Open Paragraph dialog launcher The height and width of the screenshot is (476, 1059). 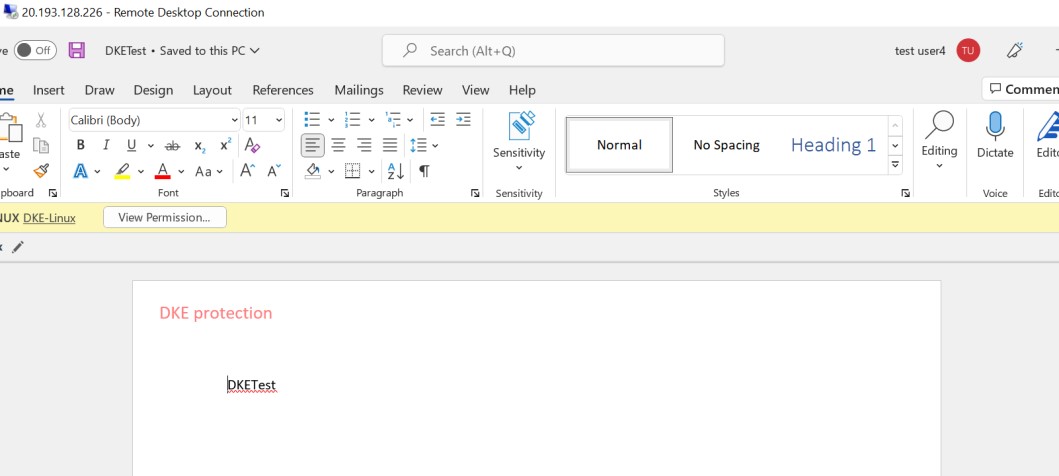[475, 193]
